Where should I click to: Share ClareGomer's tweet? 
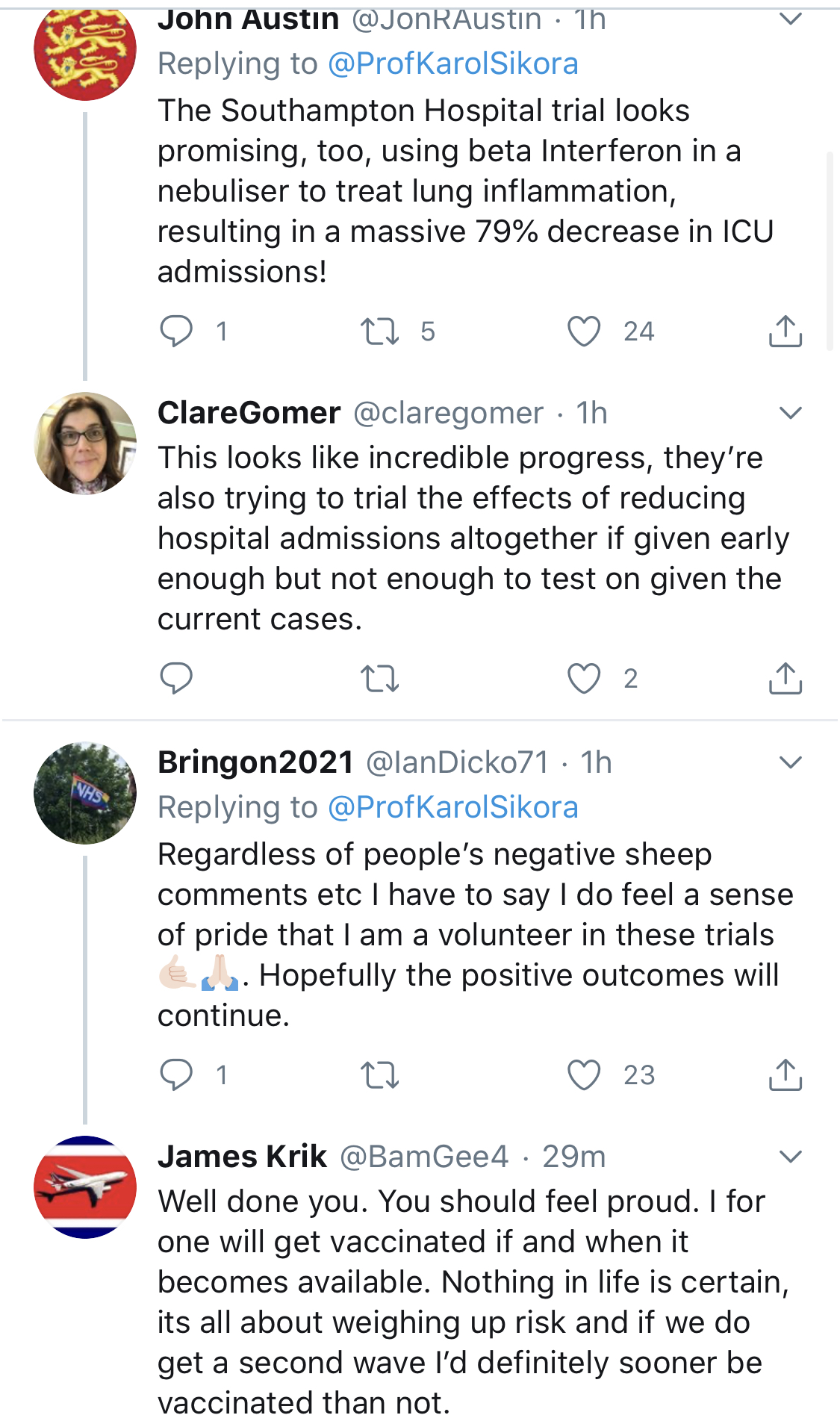[785, 678]
